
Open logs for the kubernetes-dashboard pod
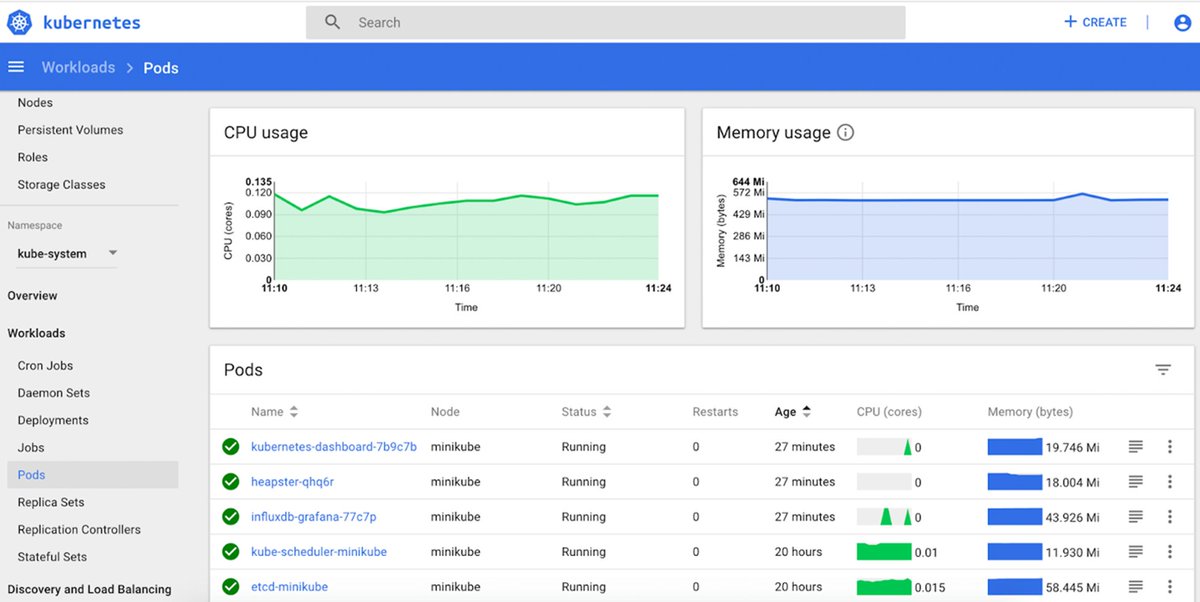(1135, 447)
